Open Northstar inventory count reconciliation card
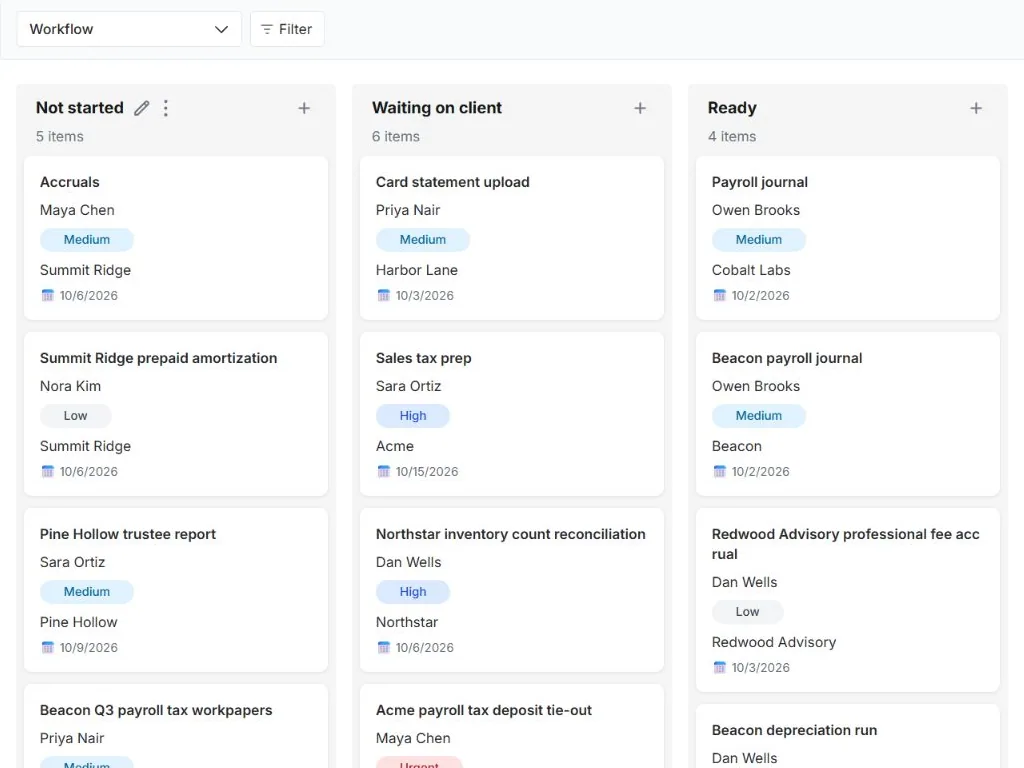The height and width of the screenshot is (768, 1024). 511,534
